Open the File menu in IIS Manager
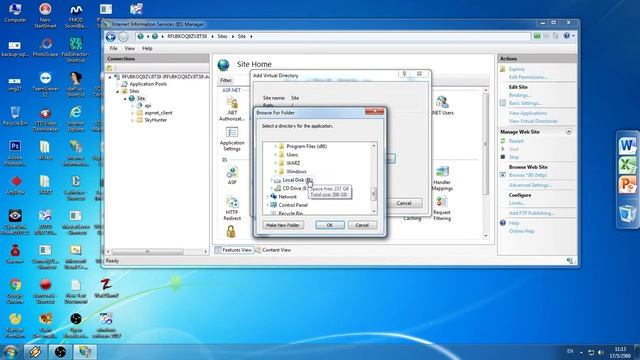Viewport: 640px width, 360px height. pyautogui.click(x=113, y=48)
